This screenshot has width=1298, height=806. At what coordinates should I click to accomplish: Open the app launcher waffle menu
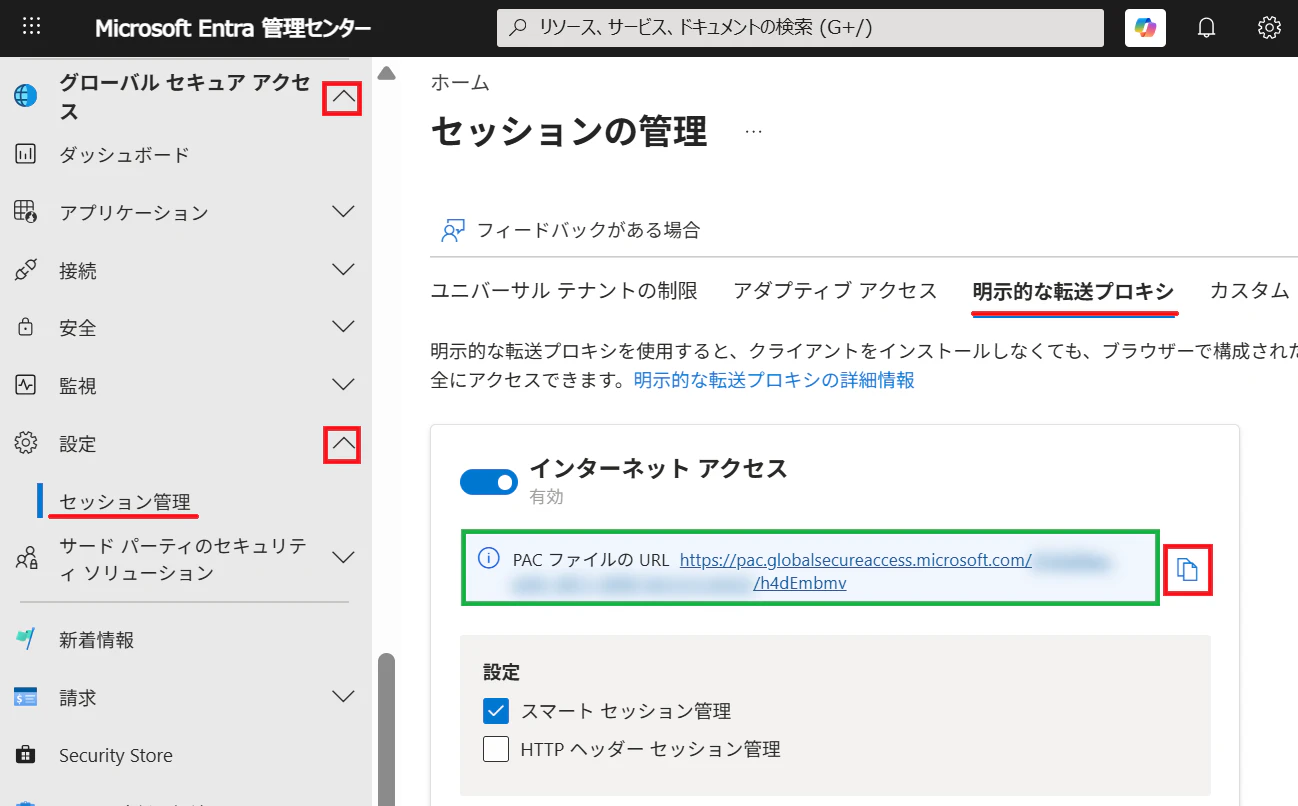pos(32,27)
